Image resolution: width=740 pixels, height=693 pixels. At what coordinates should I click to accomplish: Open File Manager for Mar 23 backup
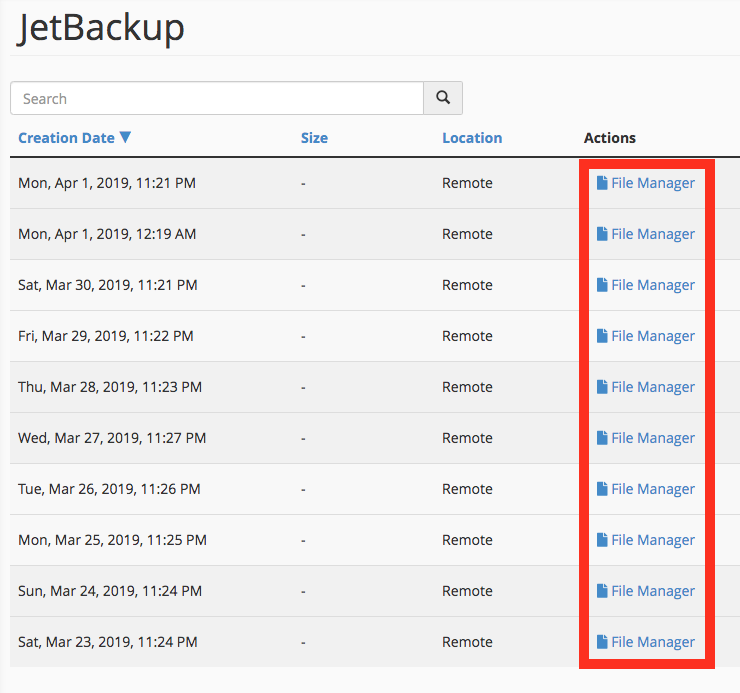(x=646, y=642)
